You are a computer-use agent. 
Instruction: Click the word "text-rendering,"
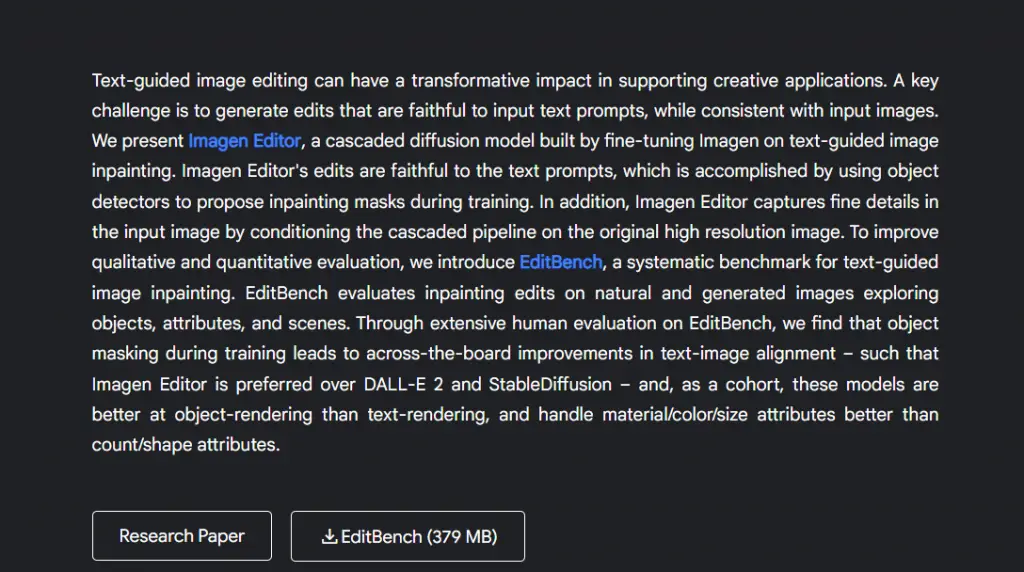tap(428, 415)
